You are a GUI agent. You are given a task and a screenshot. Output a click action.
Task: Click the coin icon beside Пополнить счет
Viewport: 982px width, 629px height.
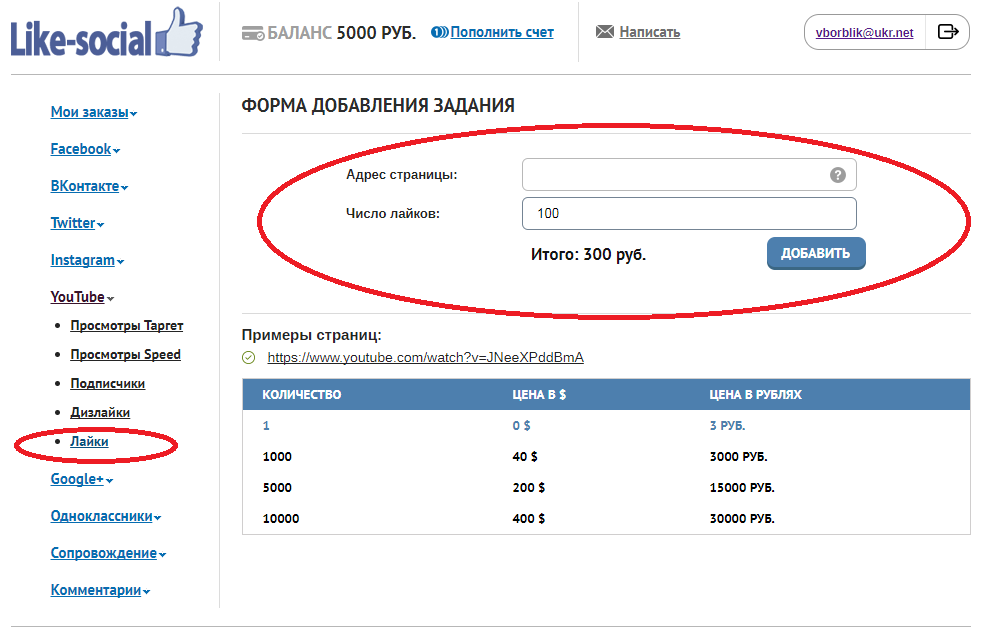pos(439,32)
